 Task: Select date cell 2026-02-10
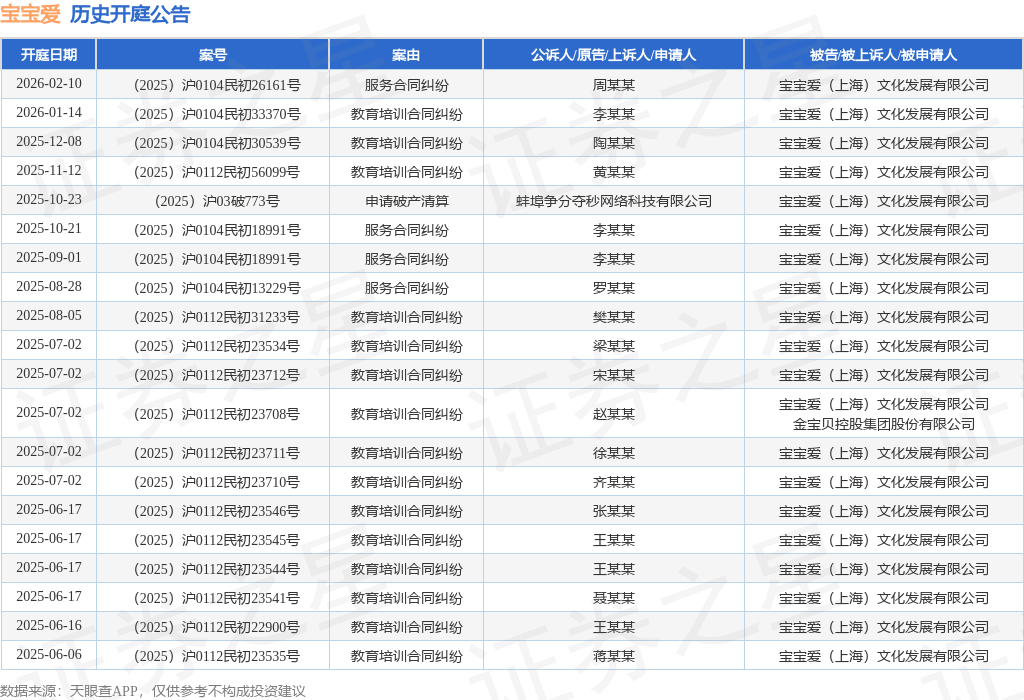pyautogui.click(x=49, y=84)
